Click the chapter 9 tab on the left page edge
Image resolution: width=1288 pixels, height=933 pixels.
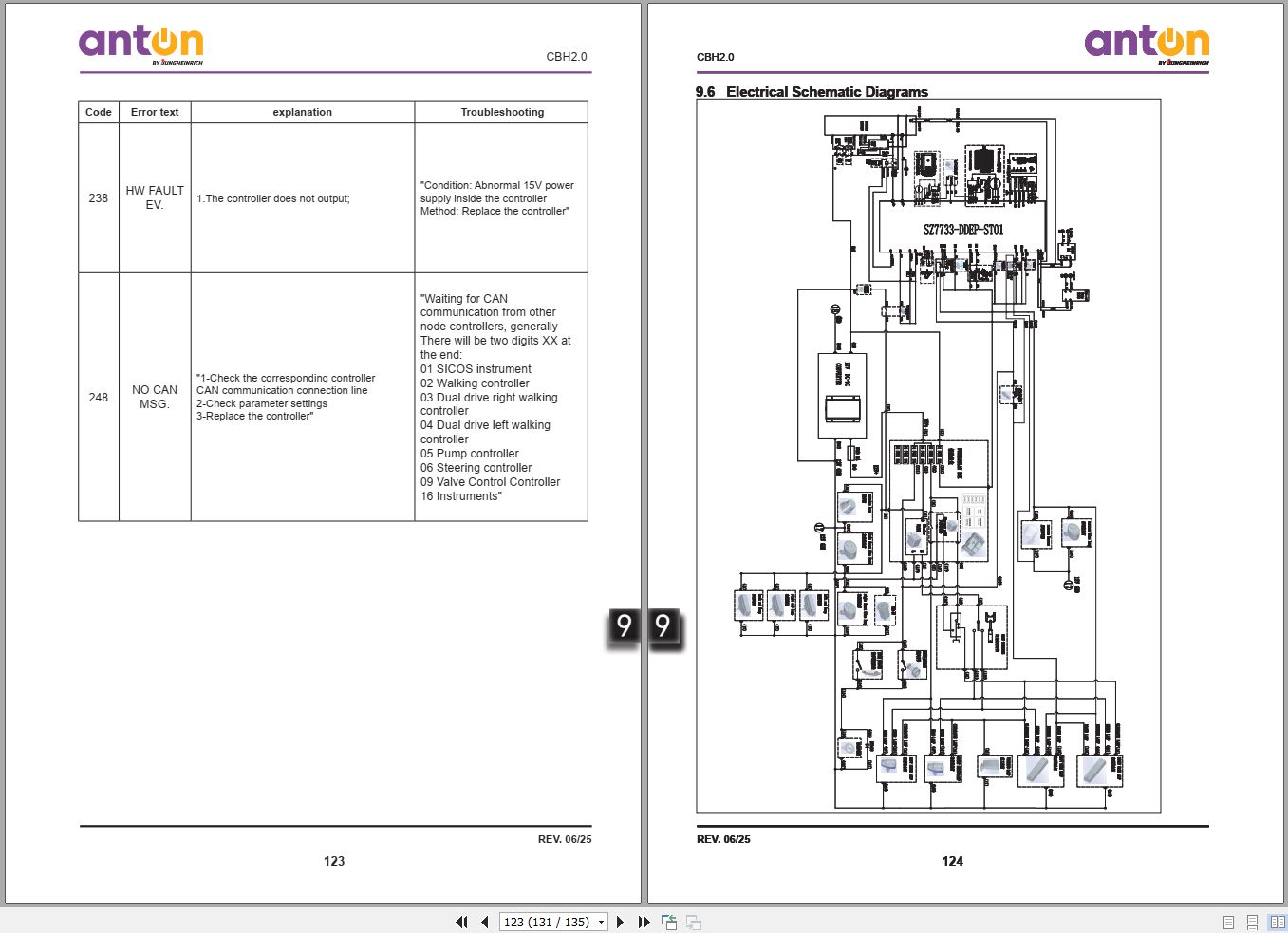pyautogui.click(x=624, y=625)
